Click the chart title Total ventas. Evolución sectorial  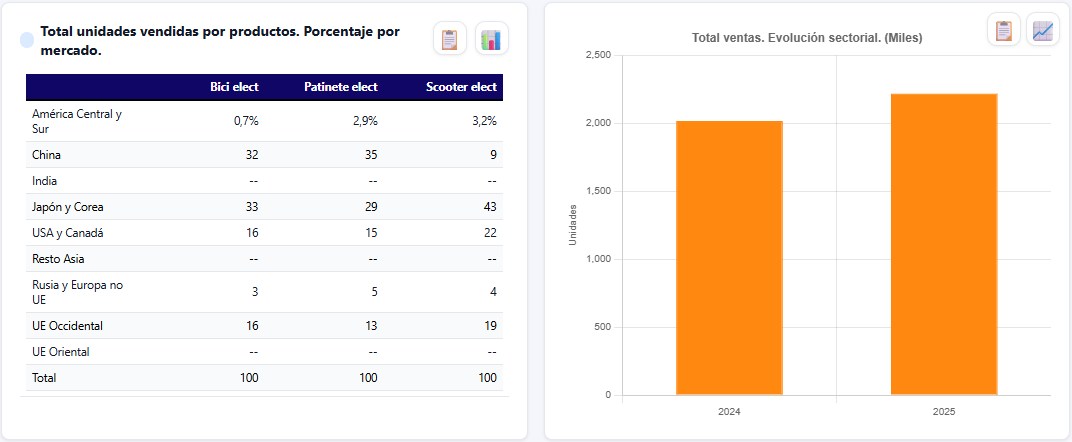pyautogui.click(x=807, y=38)
